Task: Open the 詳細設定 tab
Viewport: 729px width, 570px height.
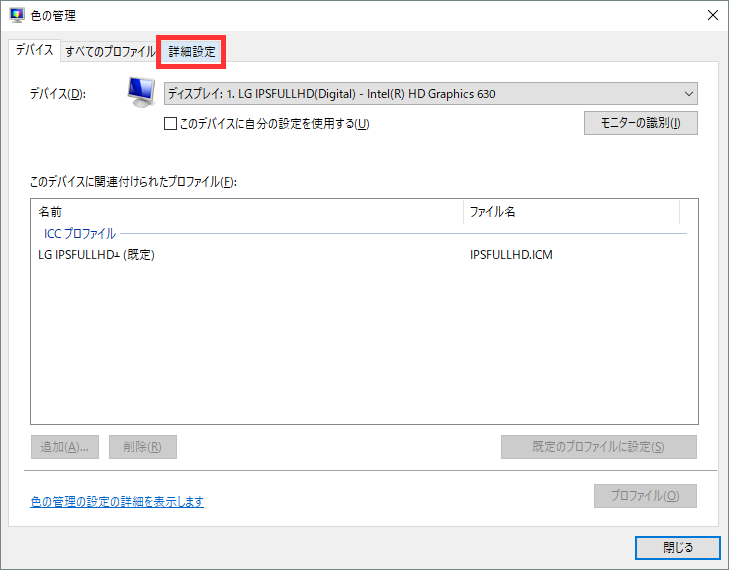Action: pos(191,51)
